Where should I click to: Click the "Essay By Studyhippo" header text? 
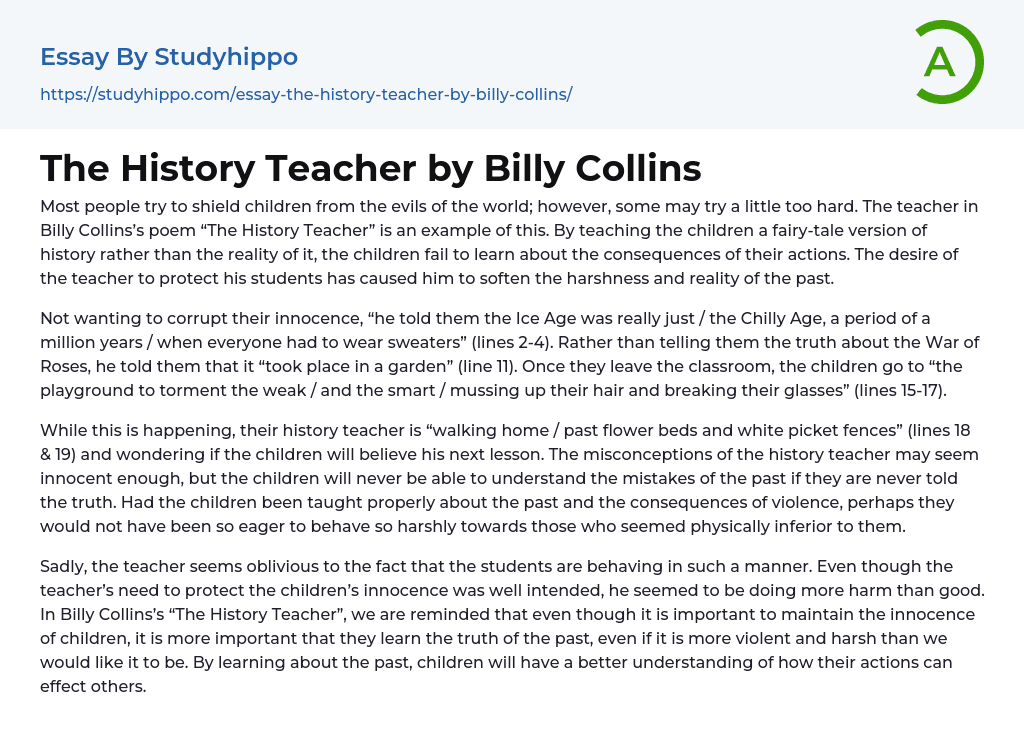click(169, 57)
